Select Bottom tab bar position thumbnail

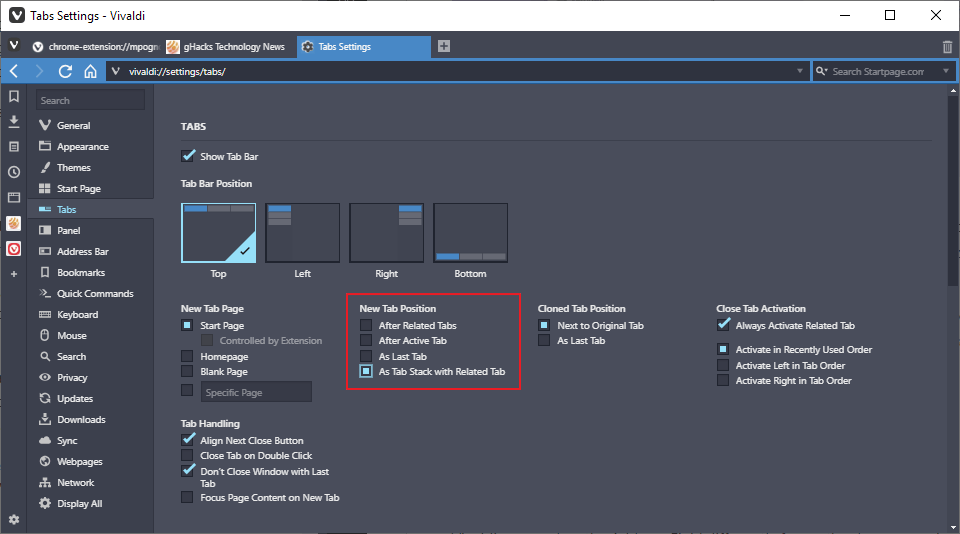(470, 233)
